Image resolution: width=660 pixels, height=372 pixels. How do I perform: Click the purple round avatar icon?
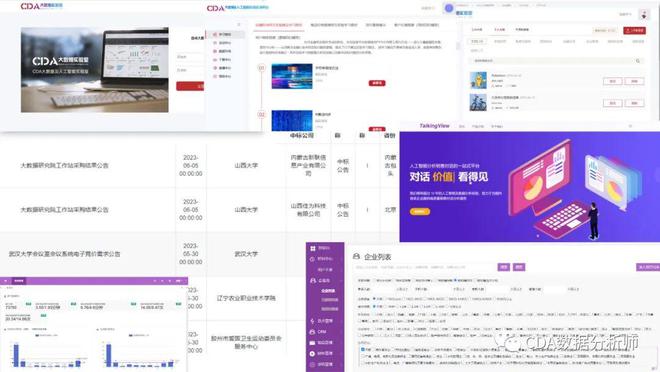click(449, 8)
